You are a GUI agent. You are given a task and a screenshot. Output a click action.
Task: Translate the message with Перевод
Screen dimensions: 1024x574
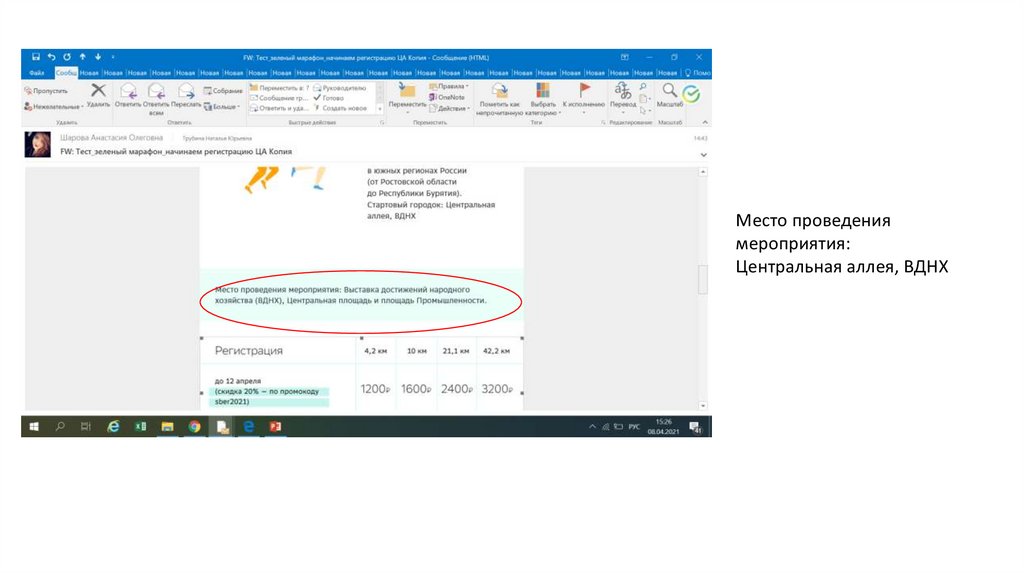click(x=623, y=97)
